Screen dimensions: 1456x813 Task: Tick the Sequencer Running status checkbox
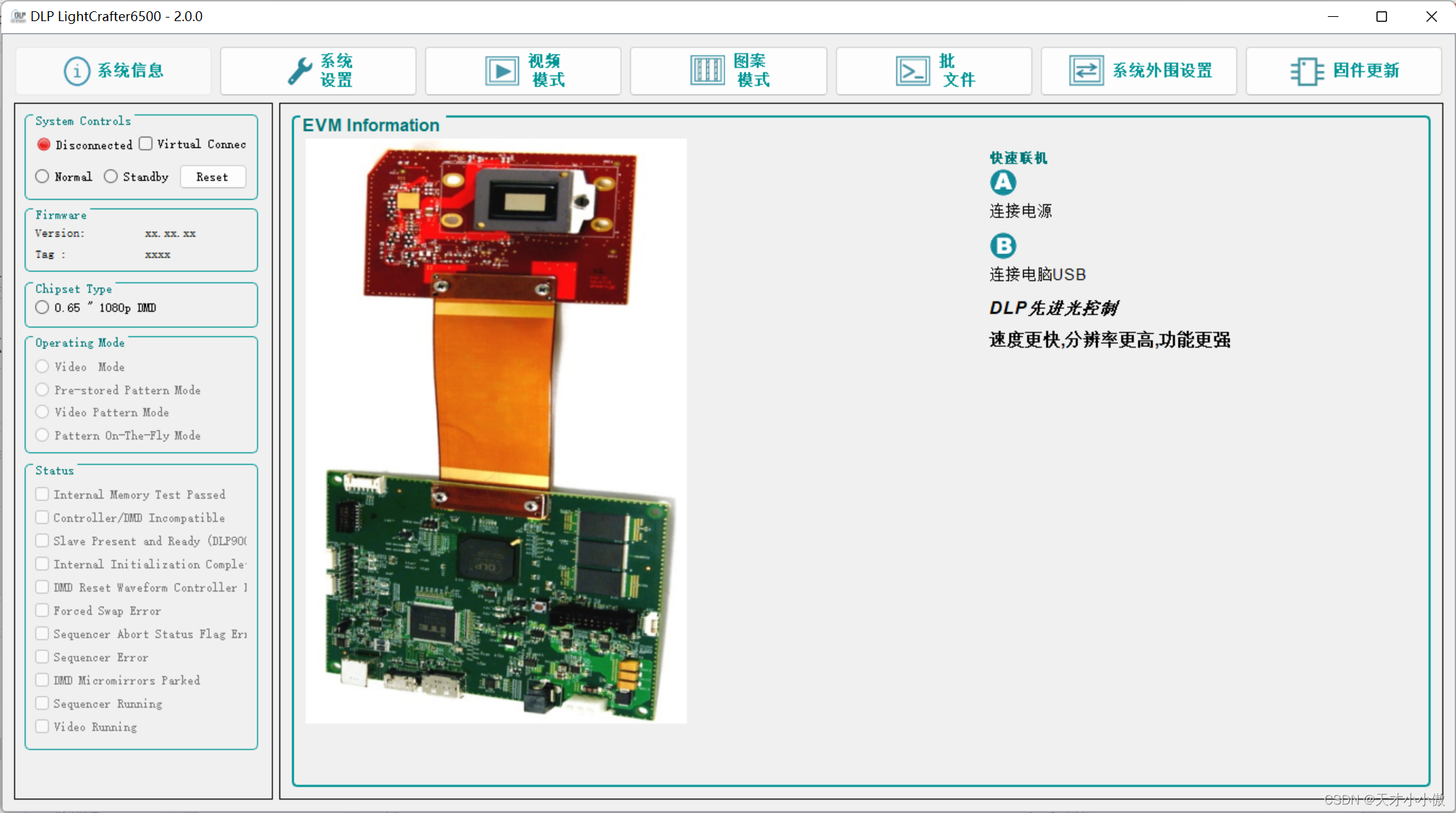click(42, 703)
